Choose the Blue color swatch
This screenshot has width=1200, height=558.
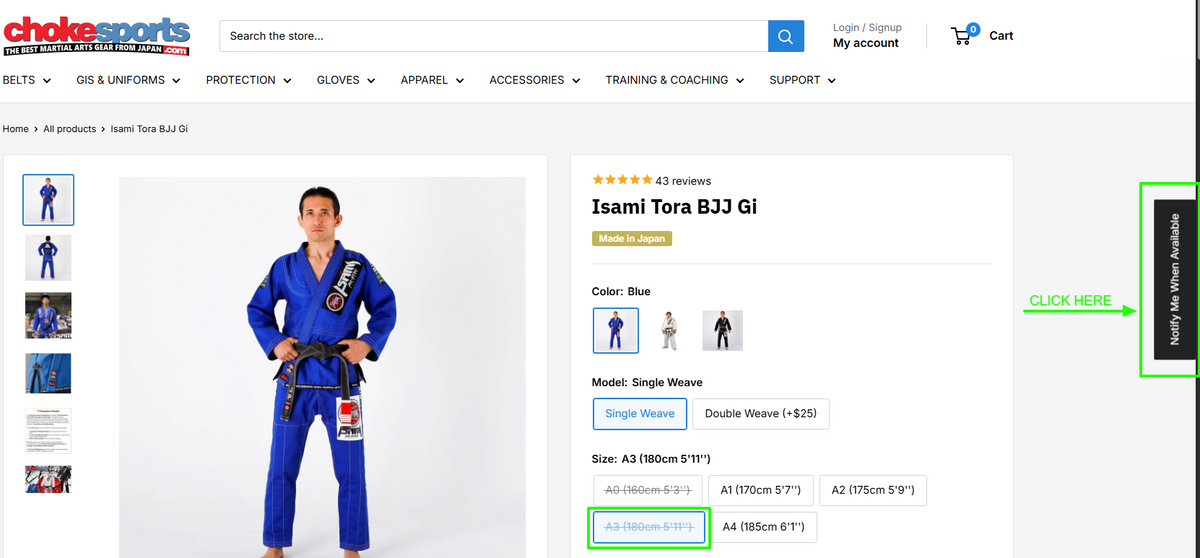615,330
